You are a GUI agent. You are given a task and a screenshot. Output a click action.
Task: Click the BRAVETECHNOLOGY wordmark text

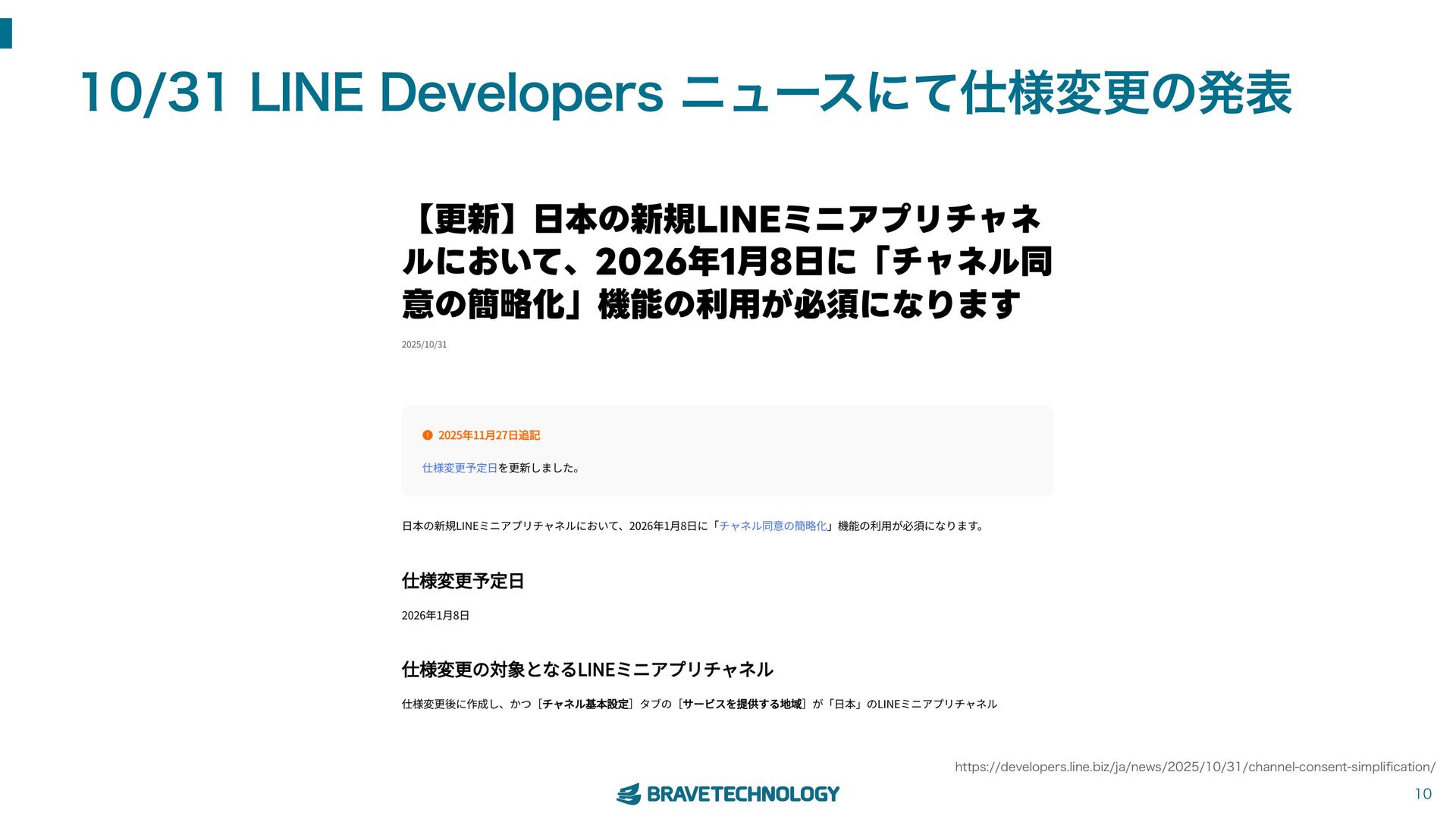coord(742,794)
